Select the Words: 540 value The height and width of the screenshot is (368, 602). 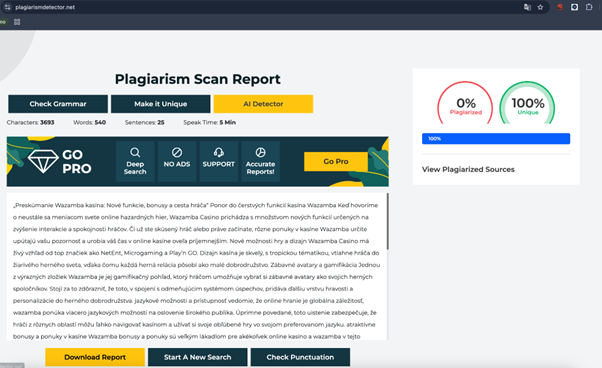100,122
